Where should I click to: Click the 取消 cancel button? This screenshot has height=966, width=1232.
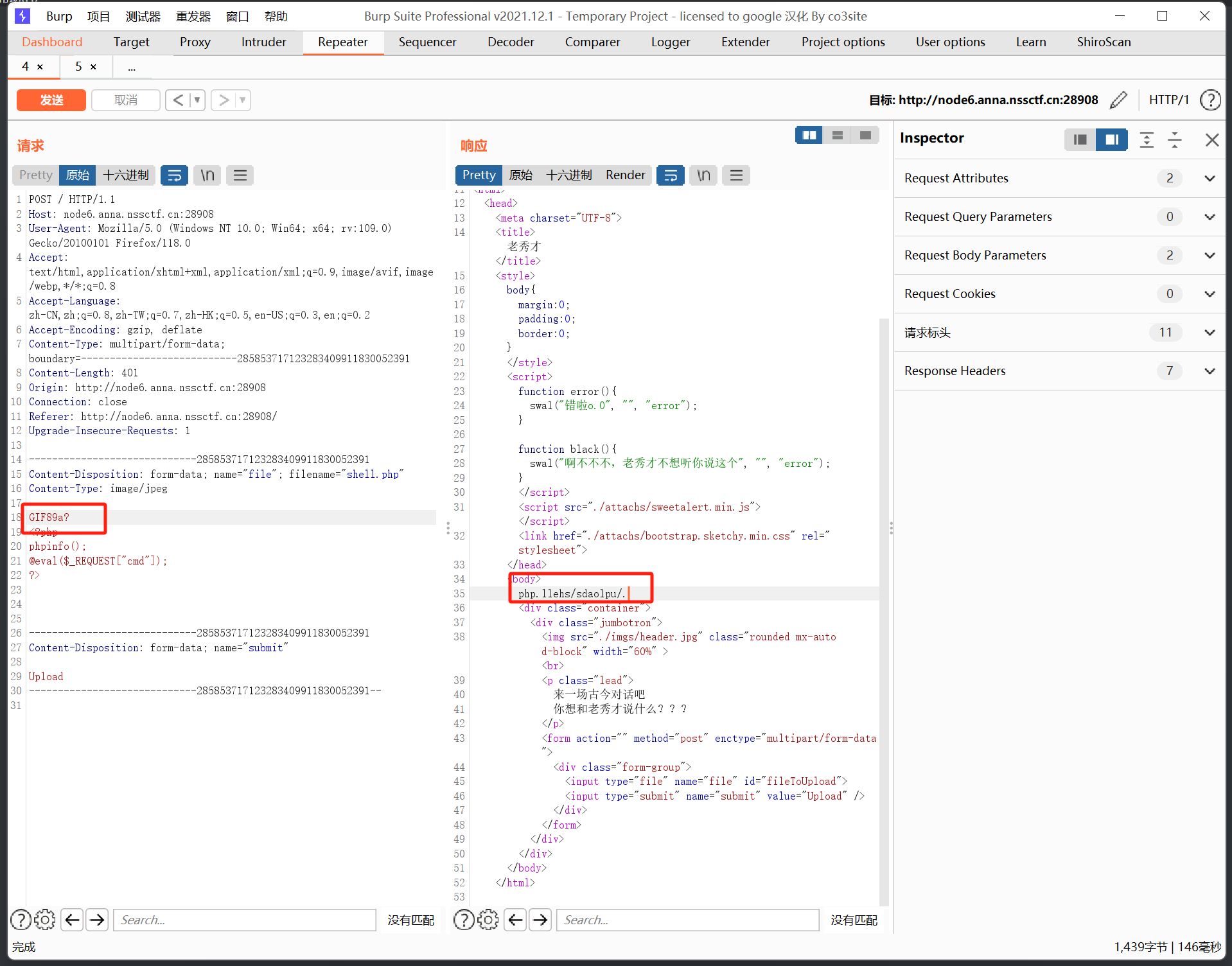[x=126, y=100]
